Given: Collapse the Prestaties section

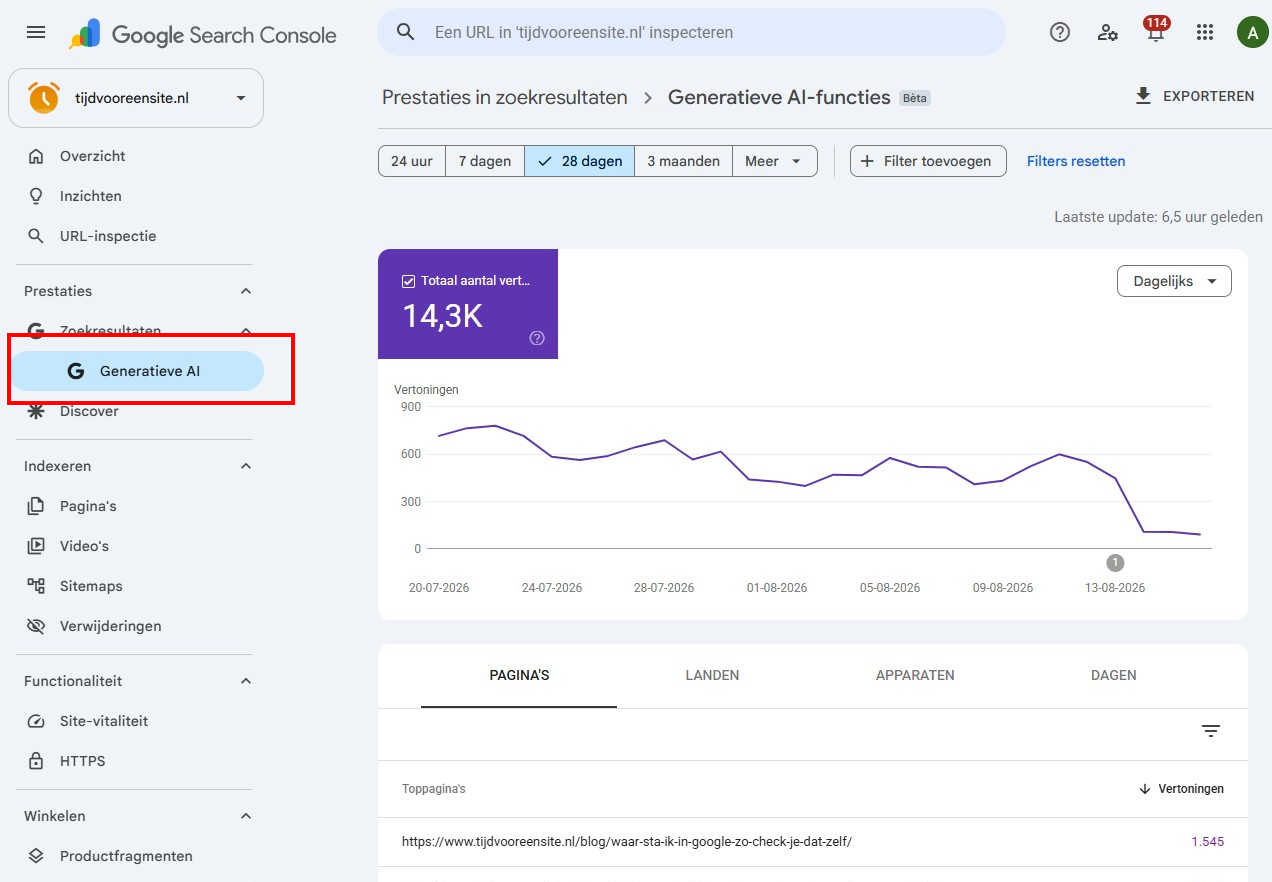Looking at the screenshot, I should tap(246, 291).
